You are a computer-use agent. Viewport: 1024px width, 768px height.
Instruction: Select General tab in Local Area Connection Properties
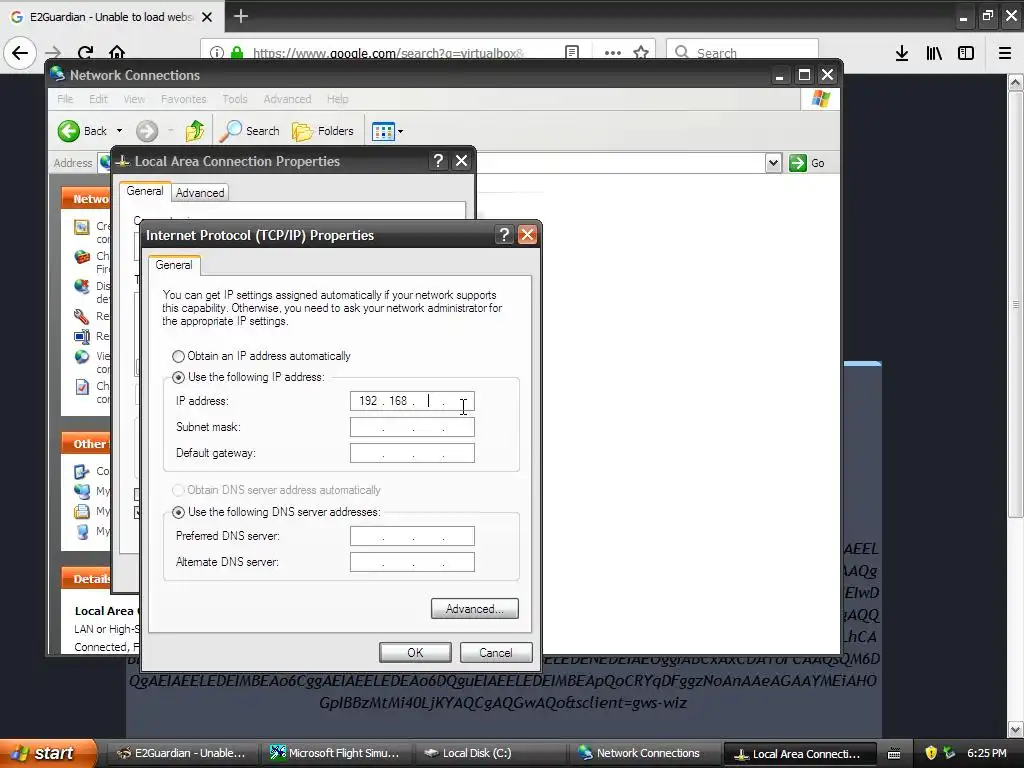point(145,191)
